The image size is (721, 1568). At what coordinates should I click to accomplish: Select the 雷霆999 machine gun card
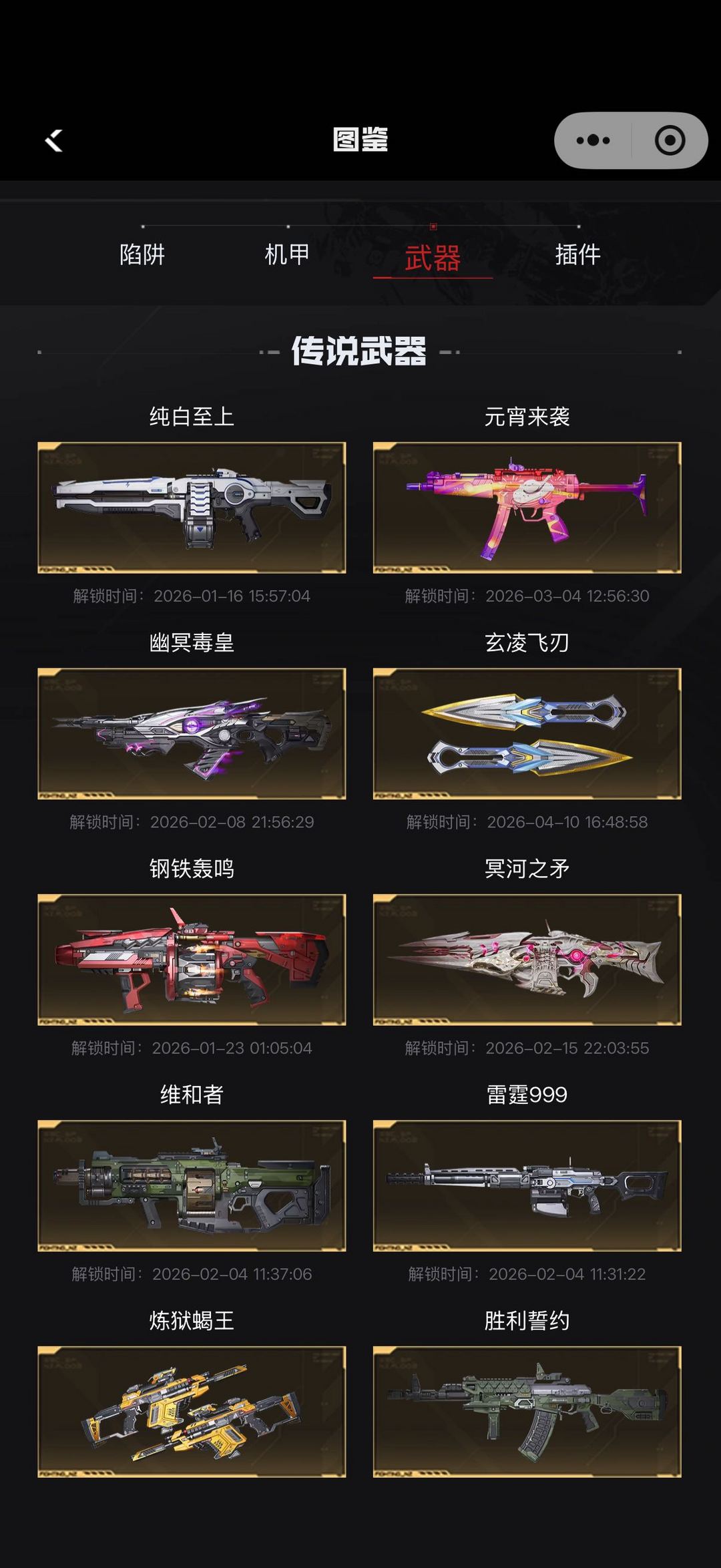[x=527, y=1185]
